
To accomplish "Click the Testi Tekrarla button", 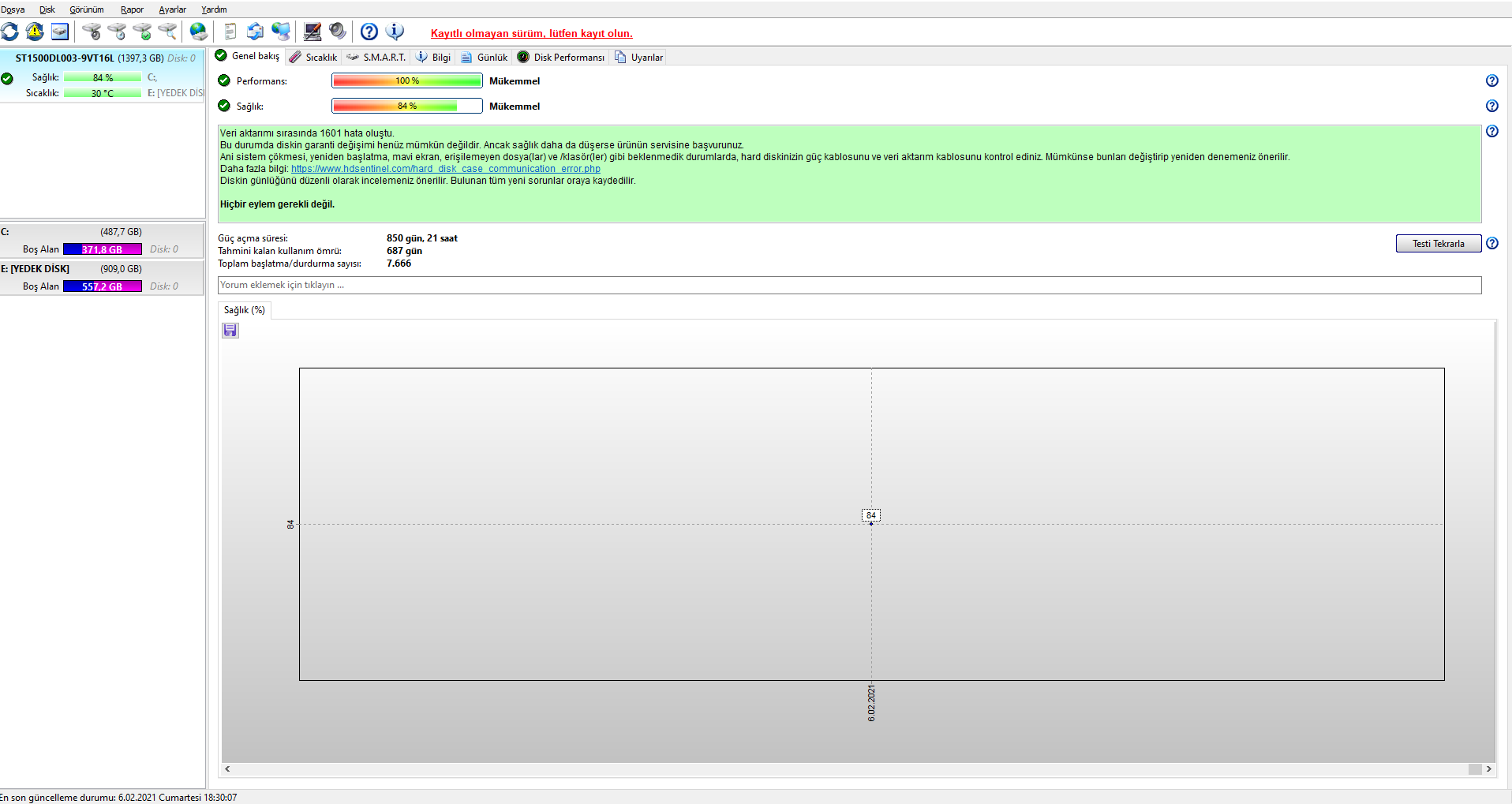I will point(1438,244).
